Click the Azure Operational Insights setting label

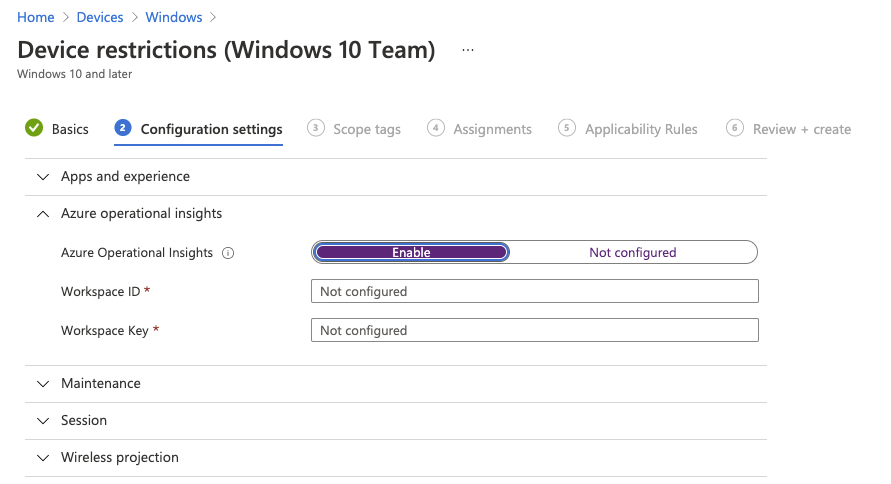pos(137,253)
